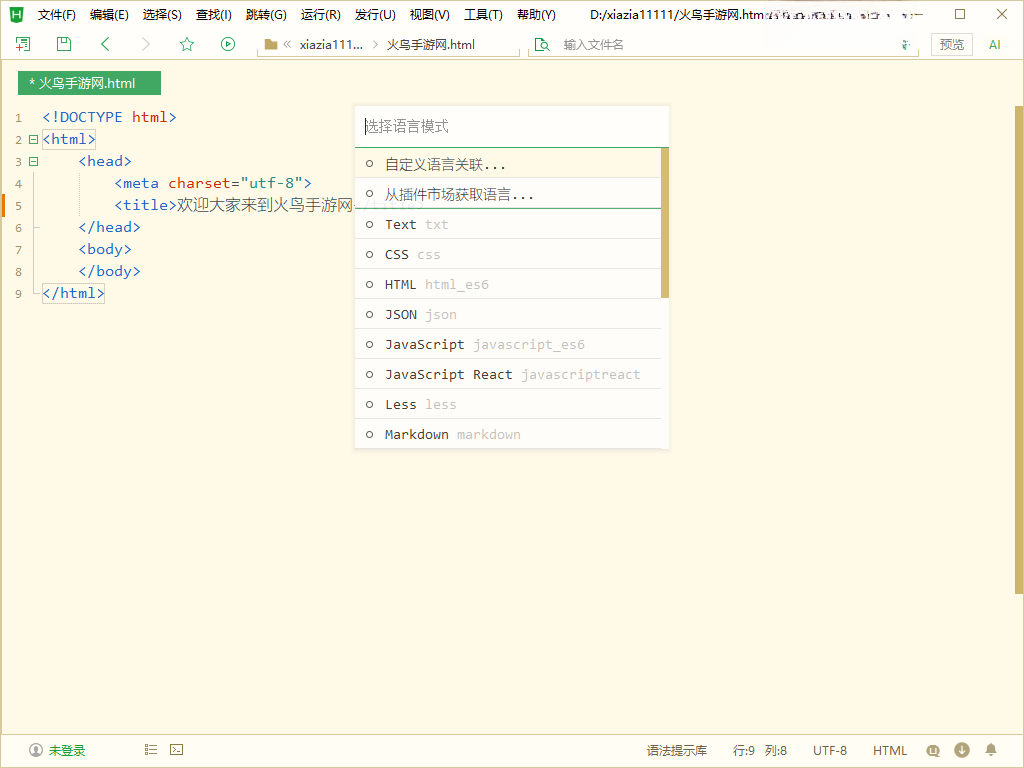Bookmark with the star icon

click(x=187, y=44)
